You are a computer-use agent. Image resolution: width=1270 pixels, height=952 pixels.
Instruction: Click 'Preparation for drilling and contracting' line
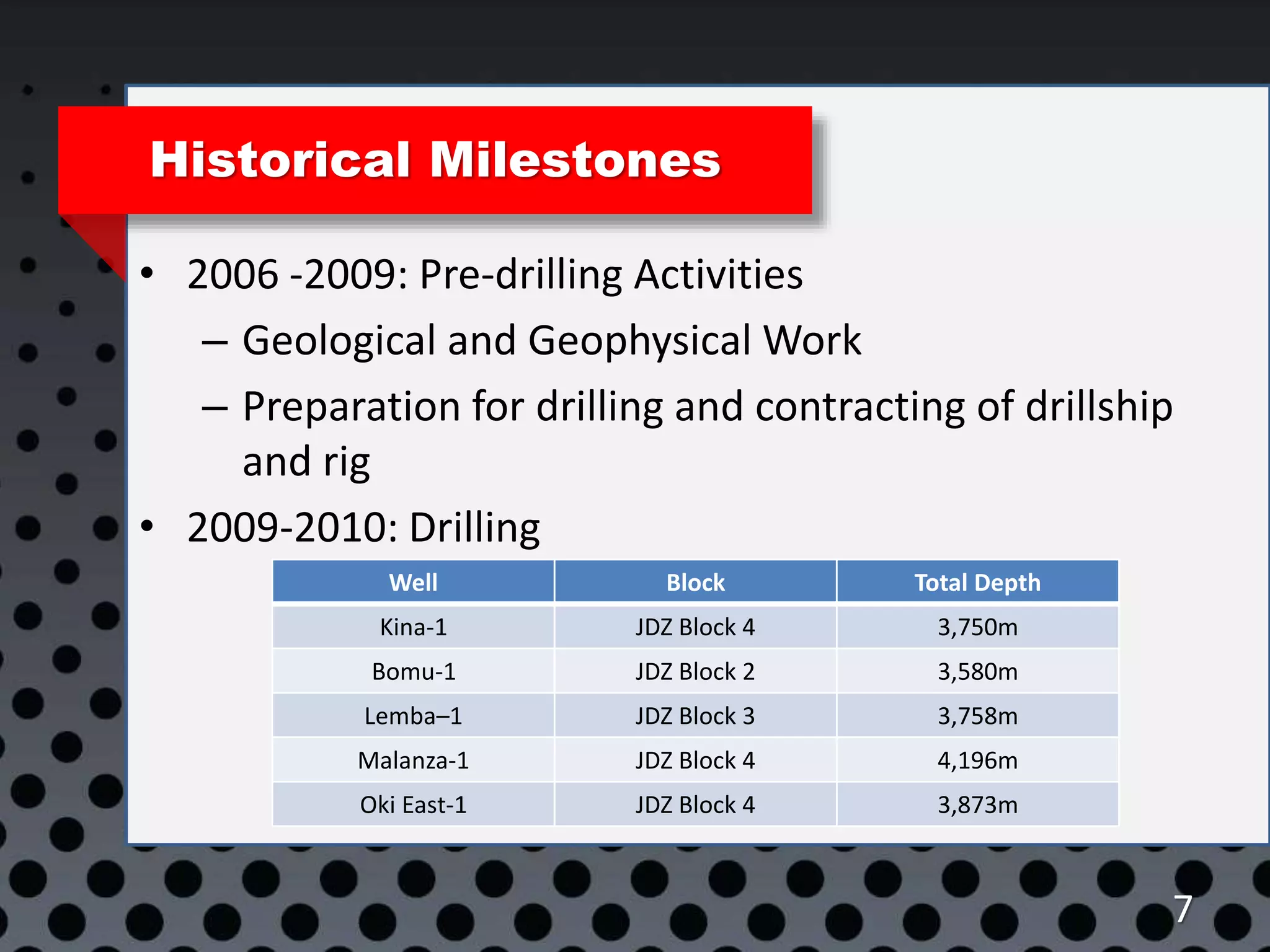(708, 407)
